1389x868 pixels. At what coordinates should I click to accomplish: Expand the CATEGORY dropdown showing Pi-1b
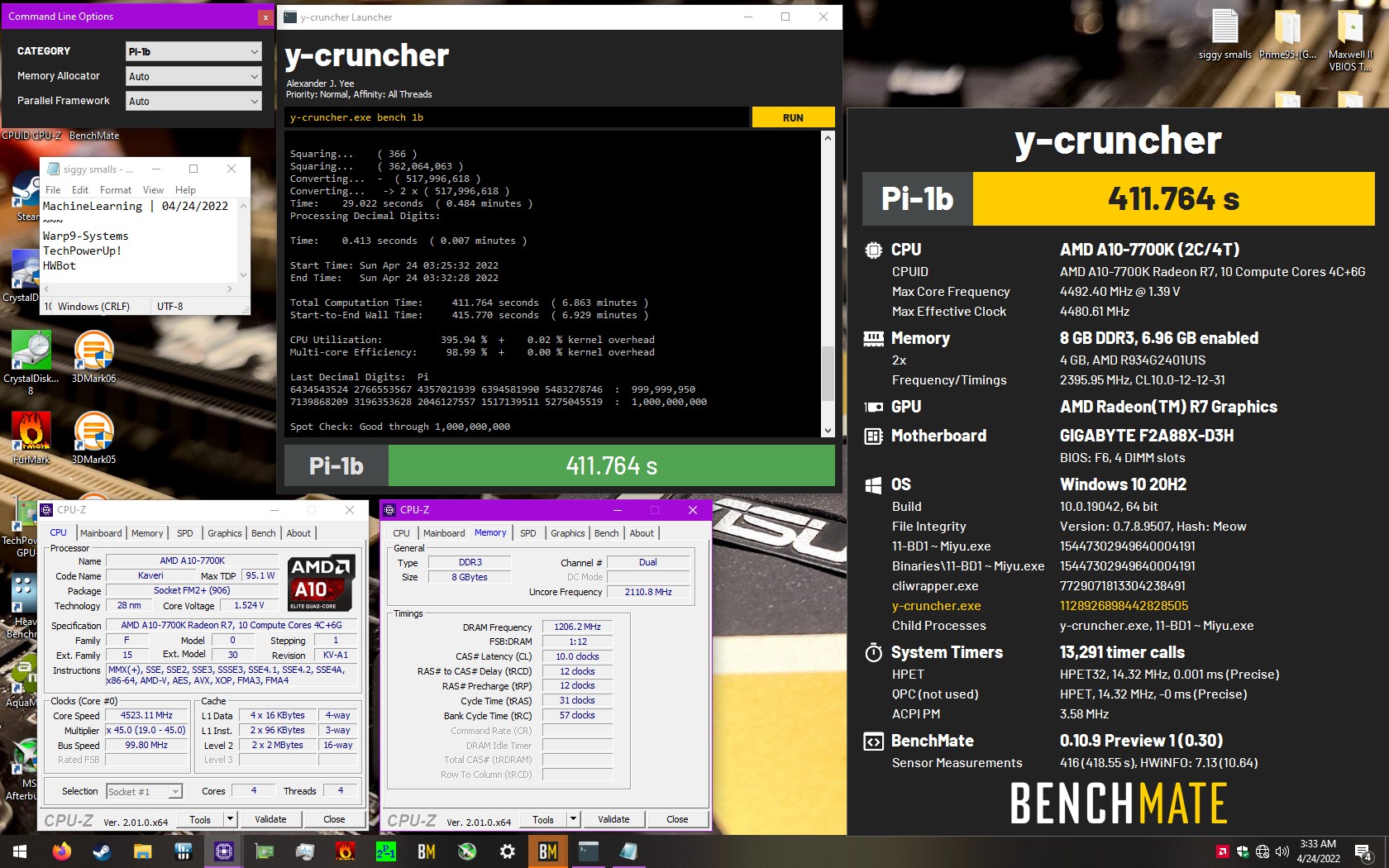pos(193,51)
